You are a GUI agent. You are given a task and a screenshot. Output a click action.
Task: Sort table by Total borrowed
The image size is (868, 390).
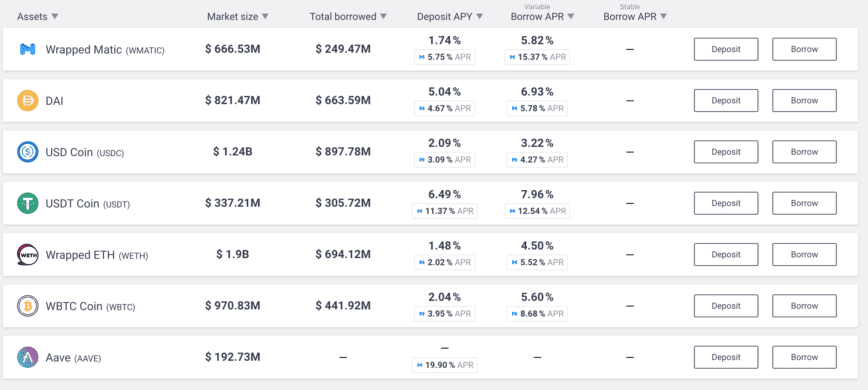(x=348, y=17)
